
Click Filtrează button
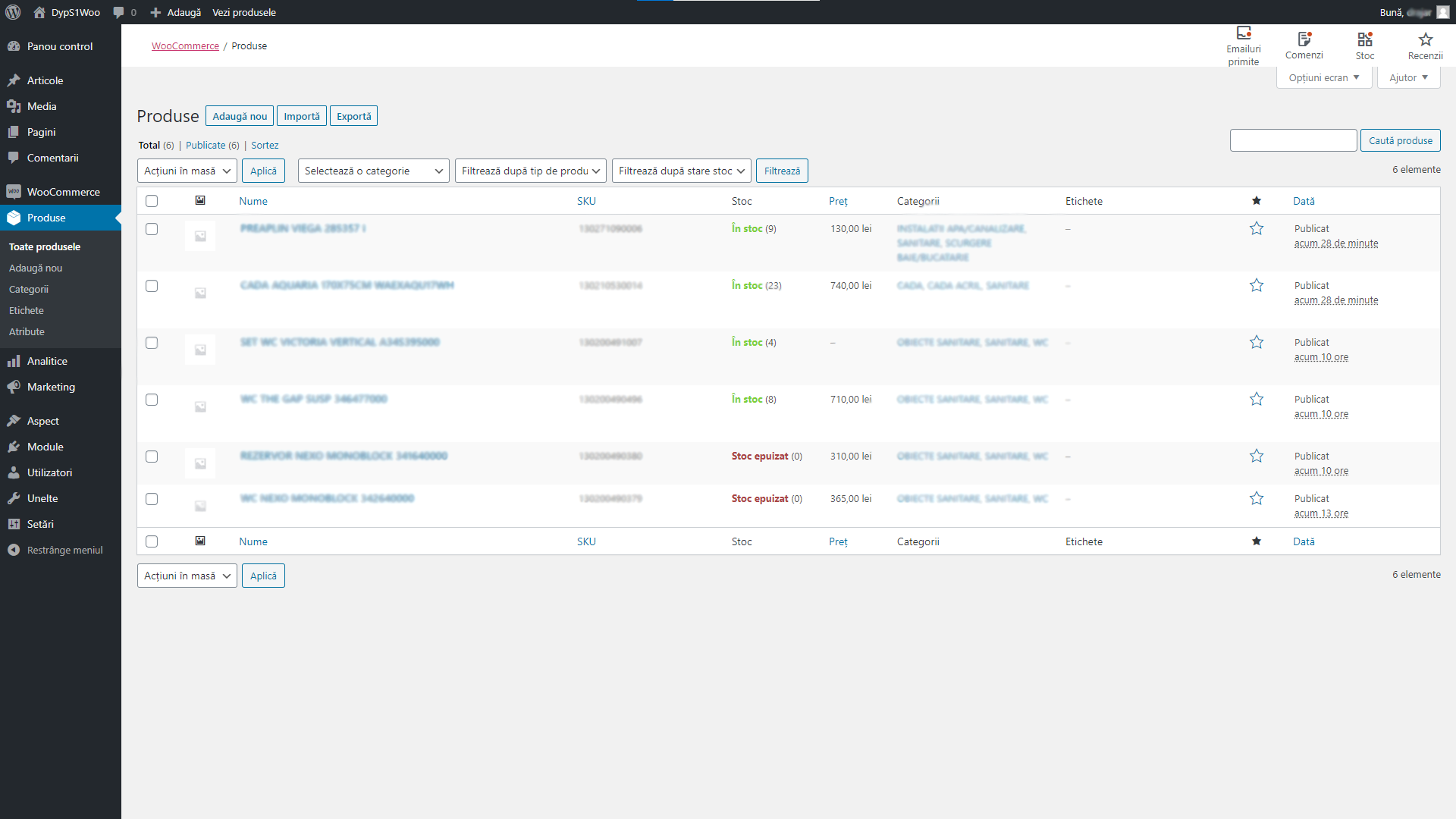(x=782, y=171)
